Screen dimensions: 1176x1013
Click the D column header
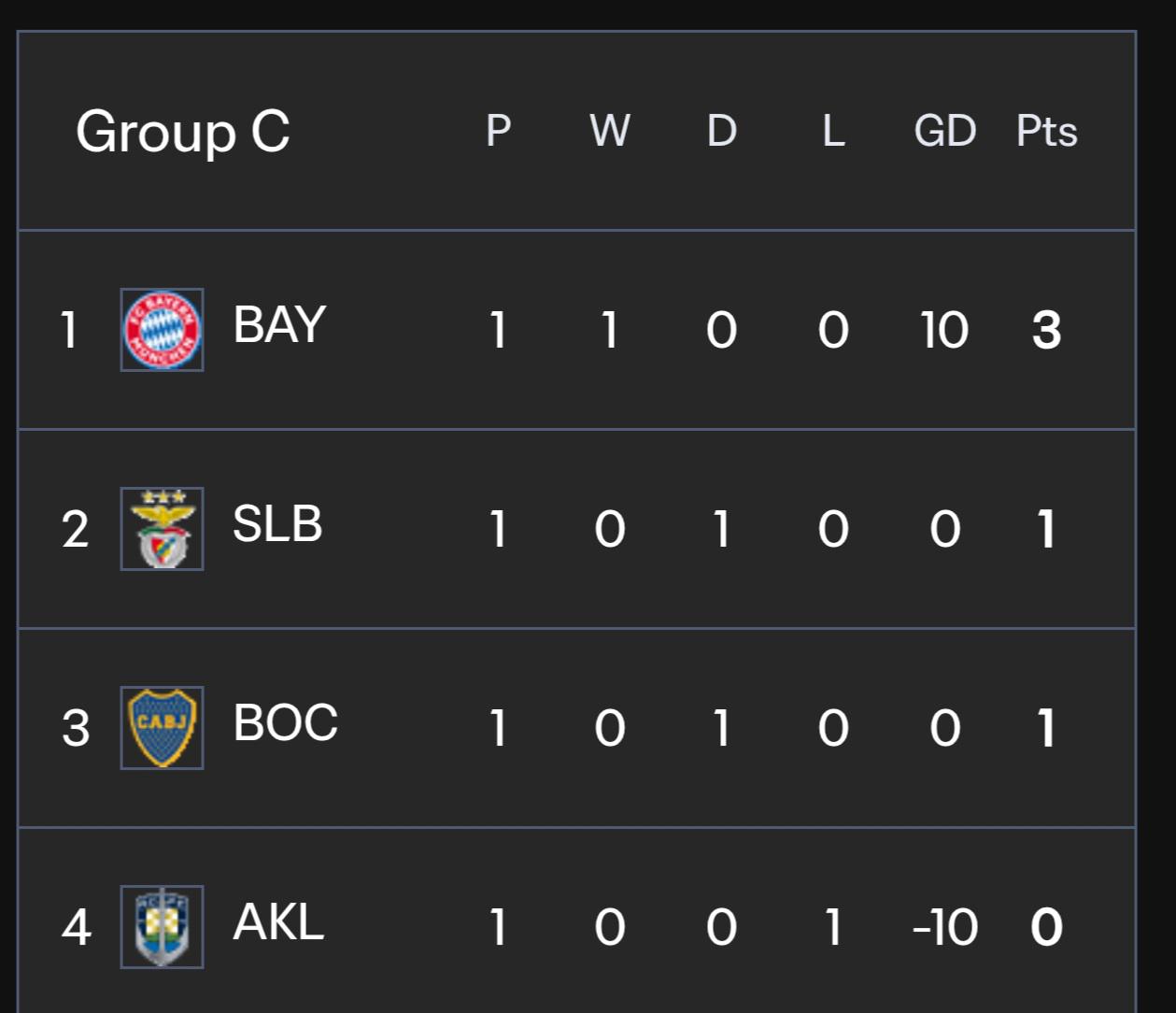722,131
